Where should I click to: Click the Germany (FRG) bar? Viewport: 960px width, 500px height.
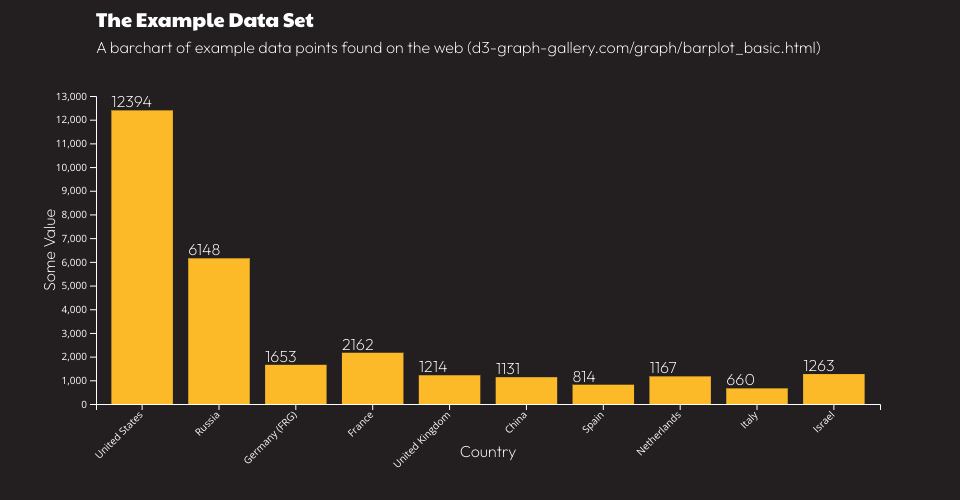(296, 385)
